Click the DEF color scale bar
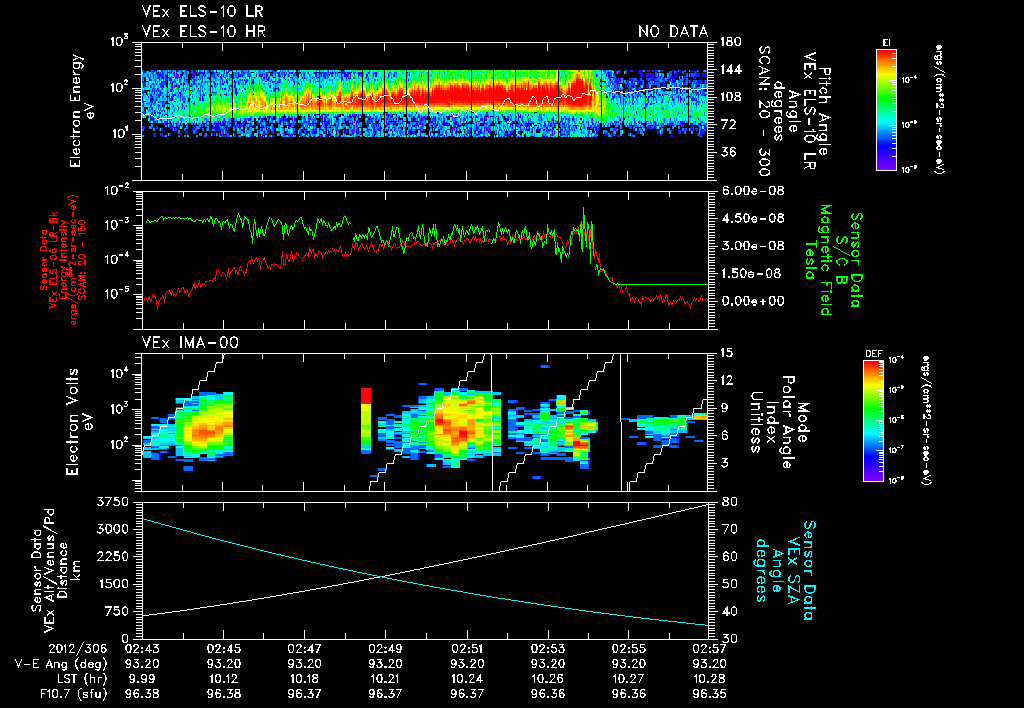This screenshot has height=708, width=1024. coord(873,421)
